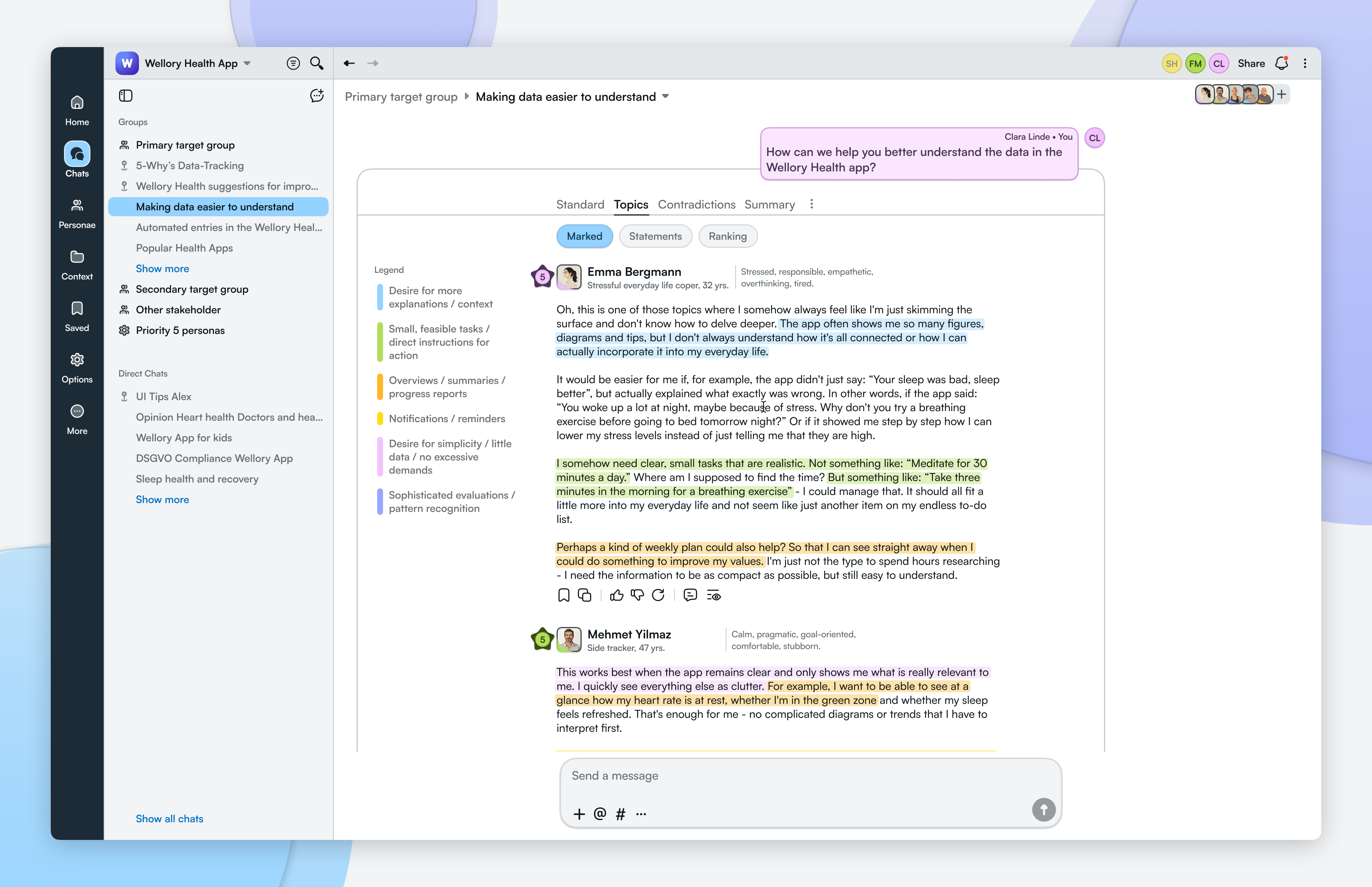Select the Marked filter chip

click(x=585, y=236)
